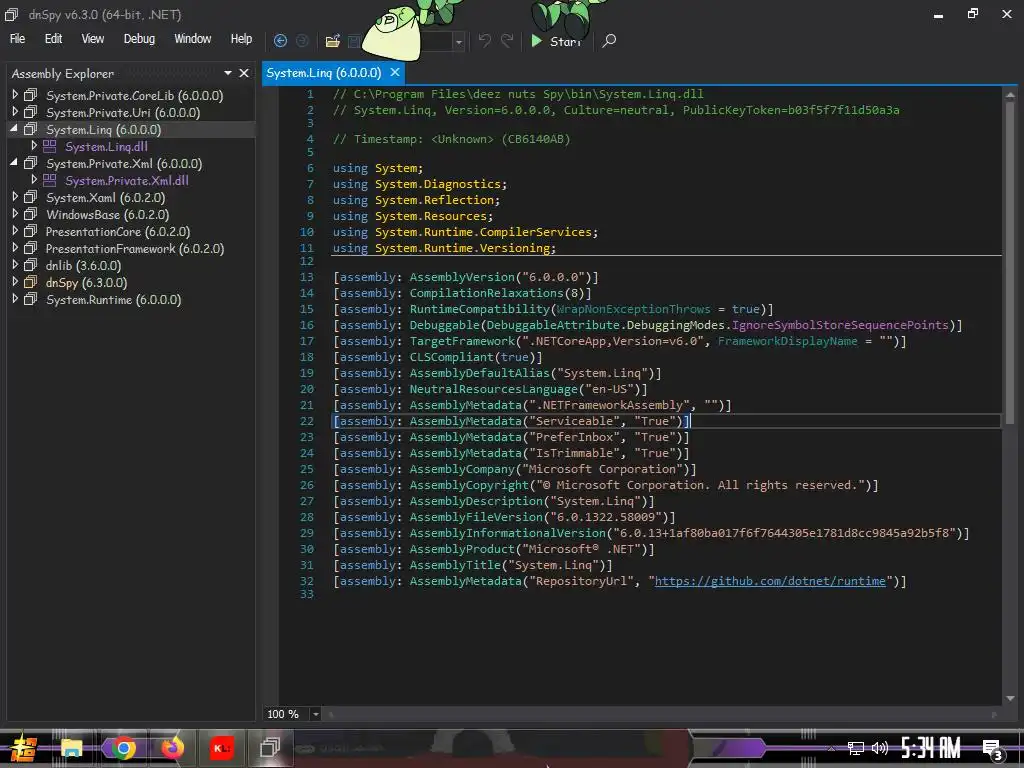This screenshot has width=1024, height=768.
Task: Open the Help menu
Action: pyautogui.click(x=241, y=39)
